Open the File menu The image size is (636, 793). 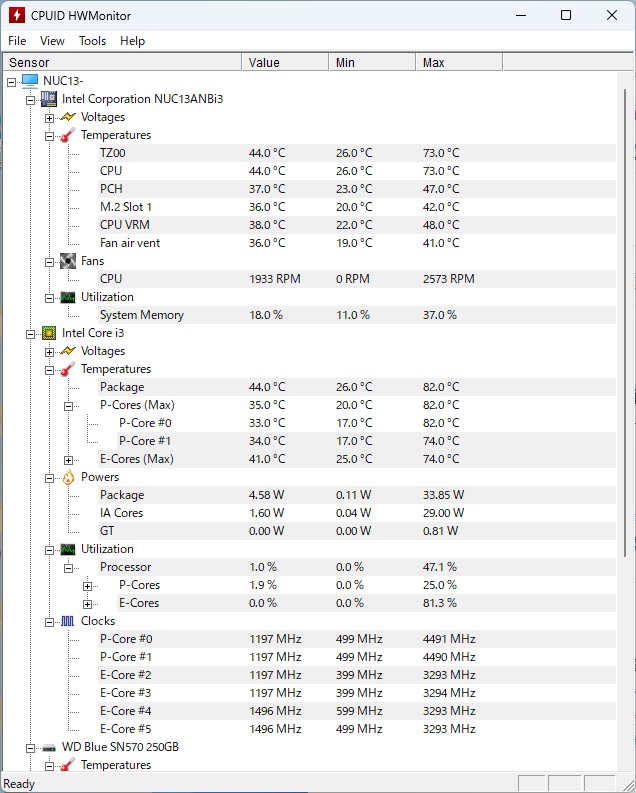tap(17, 41)
